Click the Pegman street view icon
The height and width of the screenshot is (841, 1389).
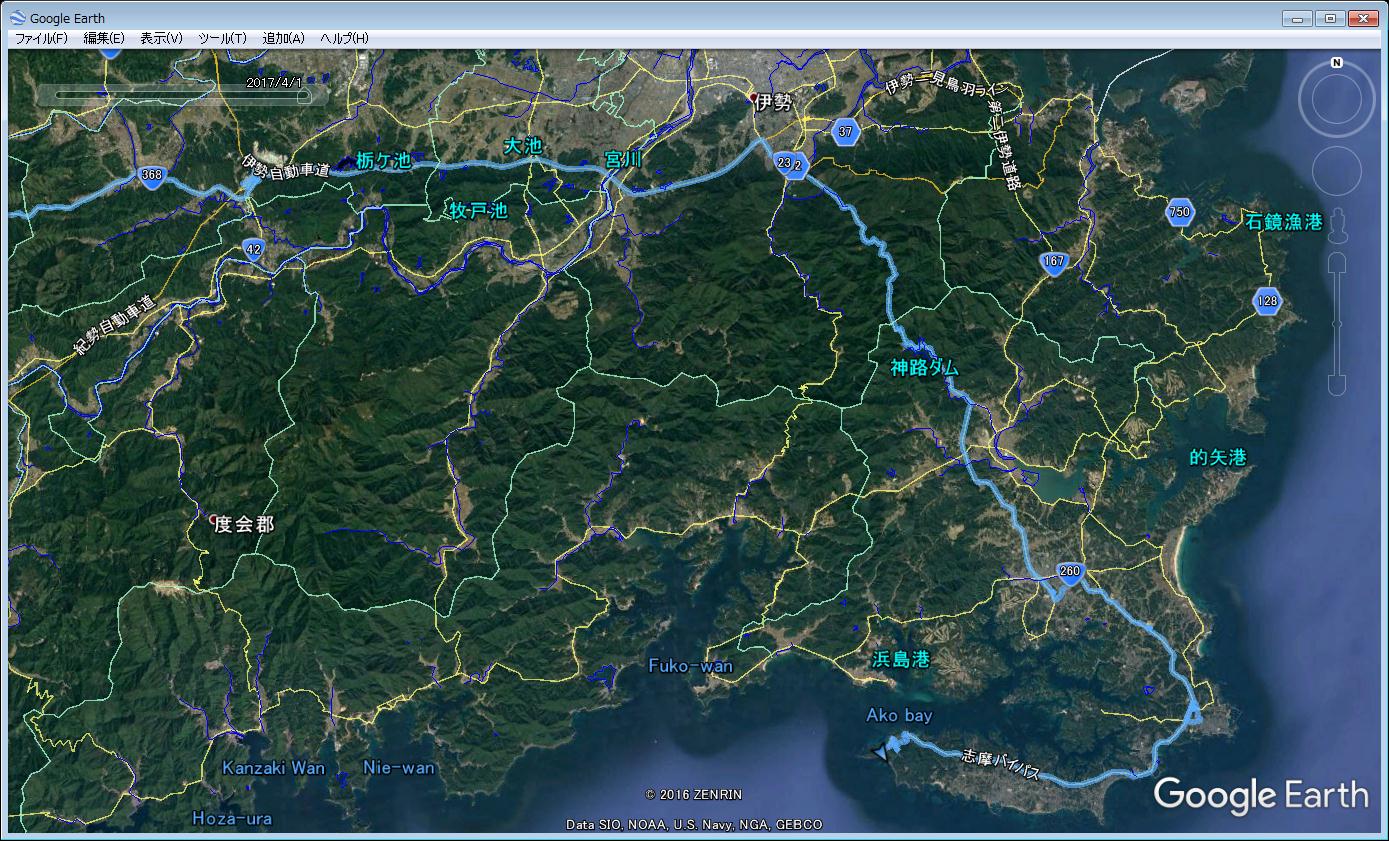1336,227
